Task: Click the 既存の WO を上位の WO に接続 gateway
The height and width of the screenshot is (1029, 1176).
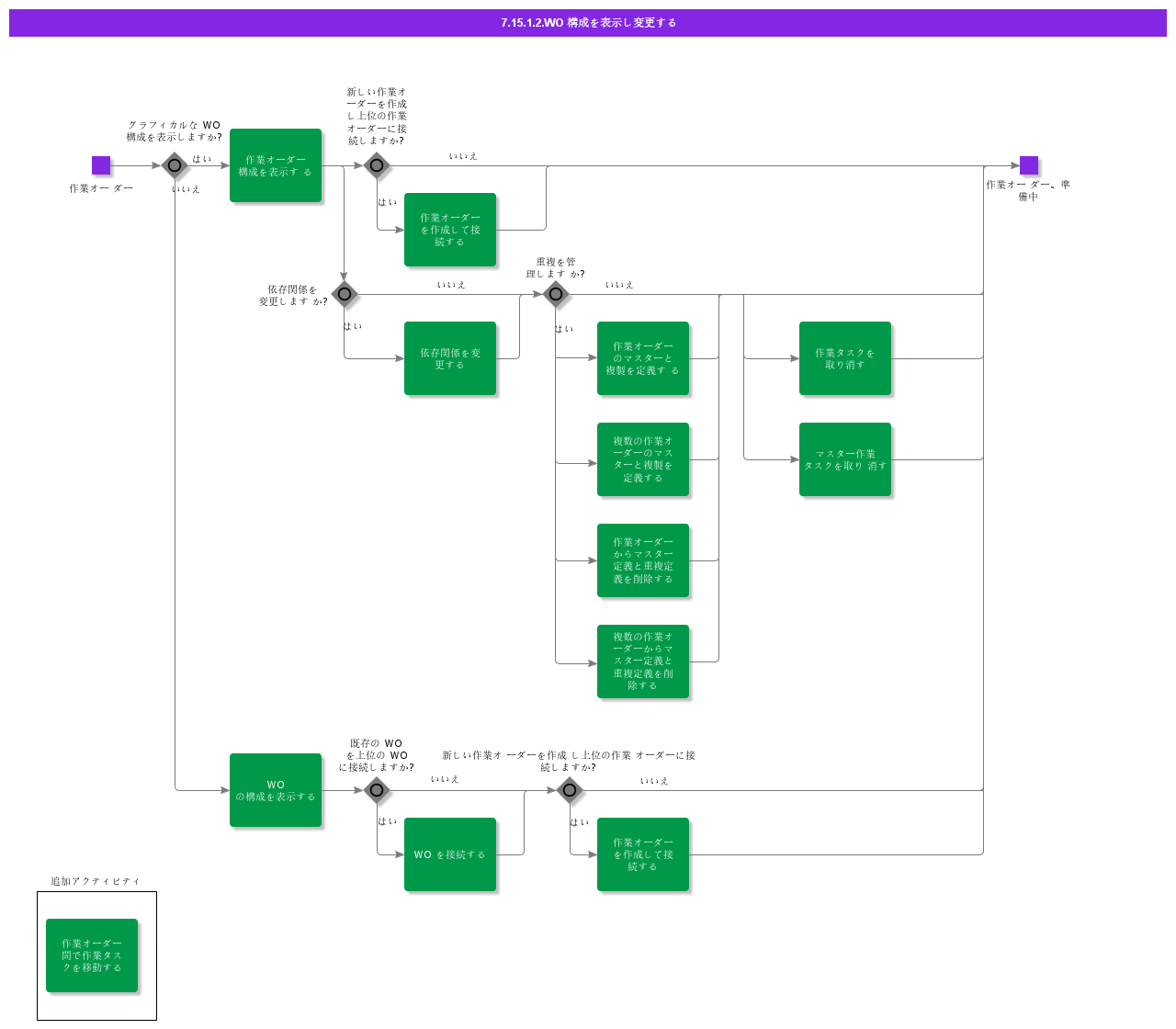Action: (377, 790)
